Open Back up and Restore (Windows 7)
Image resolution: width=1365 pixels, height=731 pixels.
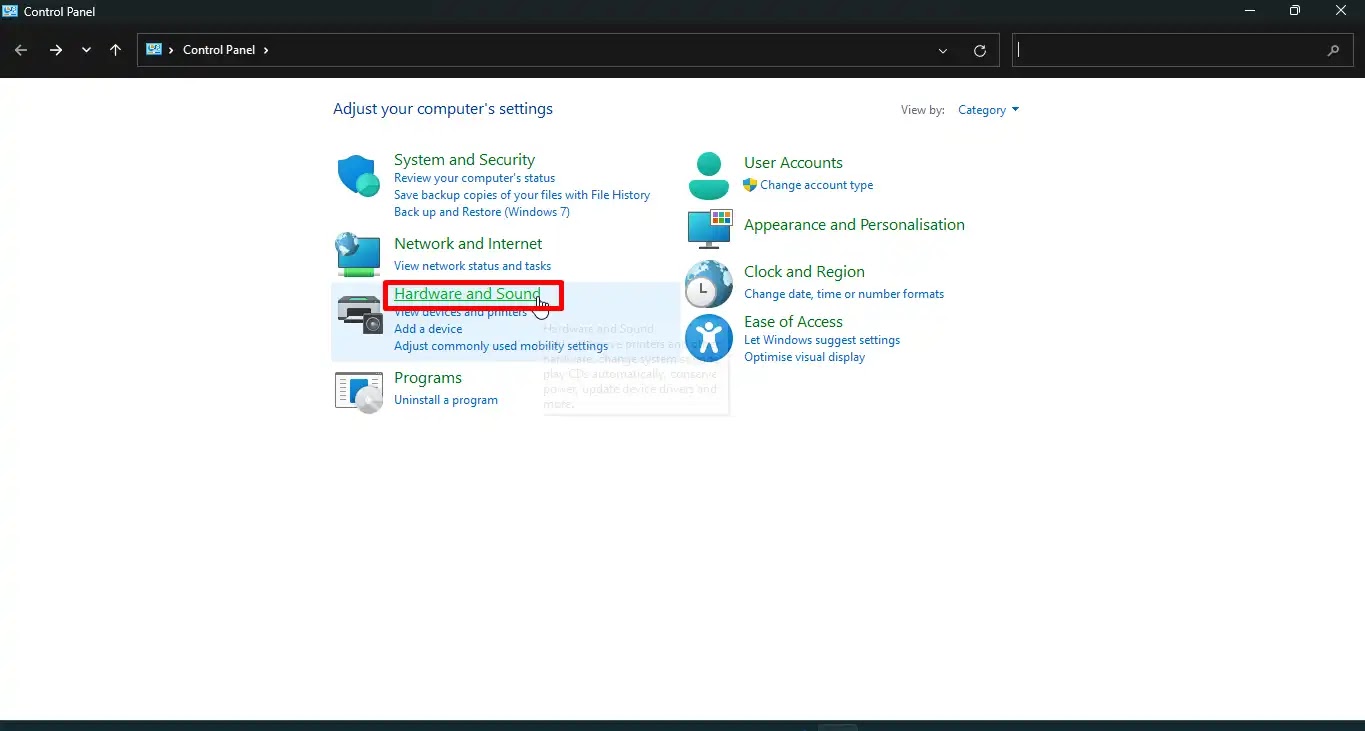coord(482,212)
